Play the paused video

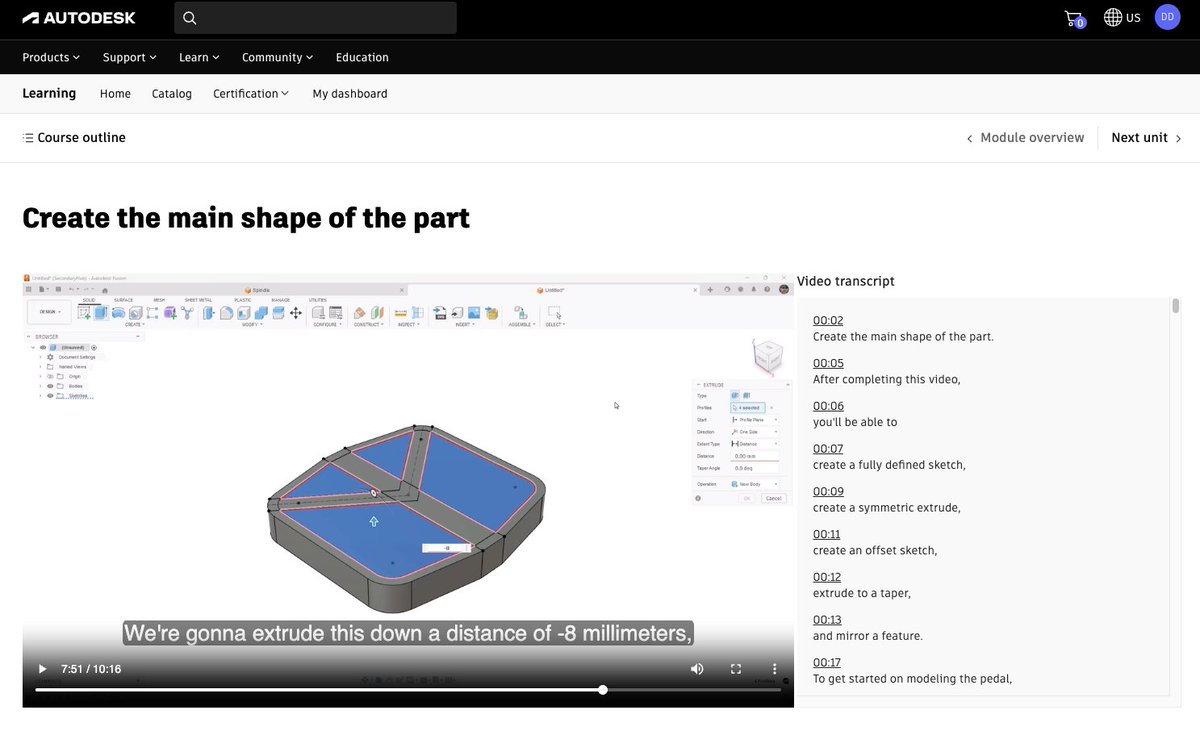point(42,669)
